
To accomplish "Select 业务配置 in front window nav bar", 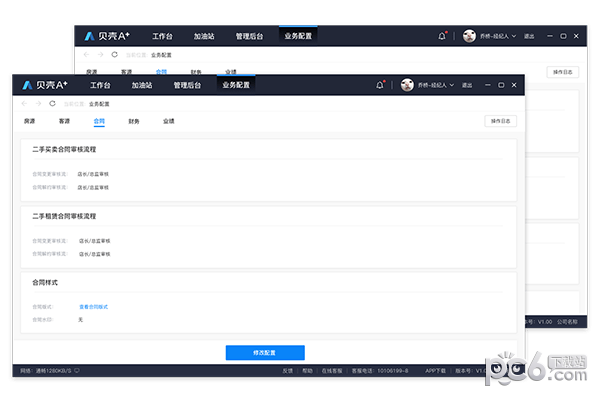I will (x=236, y=85).
